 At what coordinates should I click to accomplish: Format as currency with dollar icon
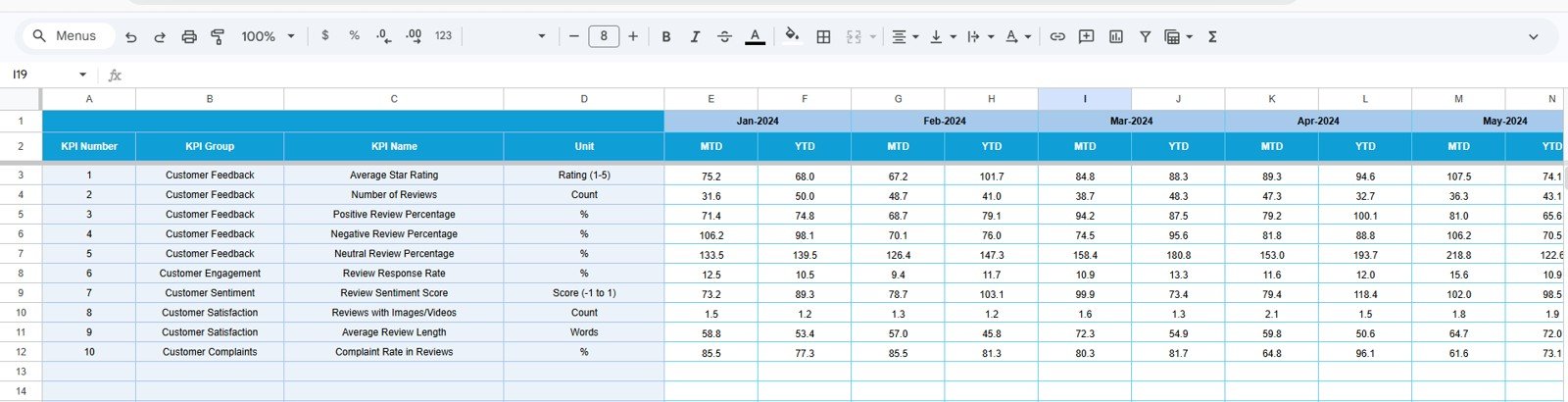[325, 35]
